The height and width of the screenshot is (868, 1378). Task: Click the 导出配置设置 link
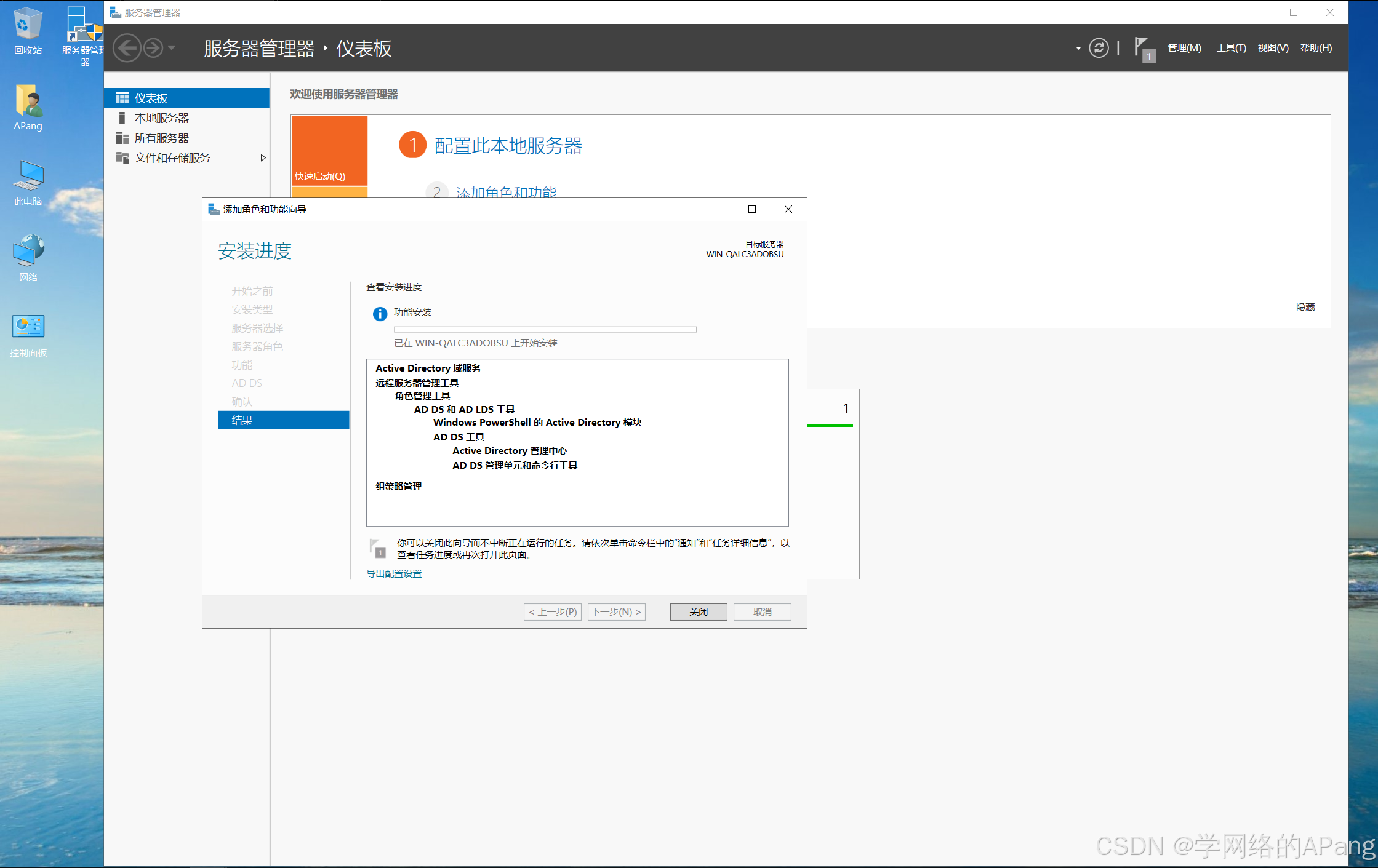[x=394, y=573]
